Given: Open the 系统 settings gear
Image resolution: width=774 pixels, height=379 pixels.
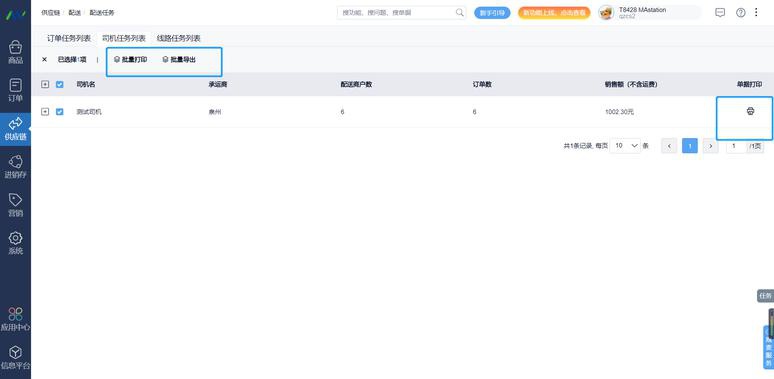Looking at the screenshot, I should coord(15,243).
